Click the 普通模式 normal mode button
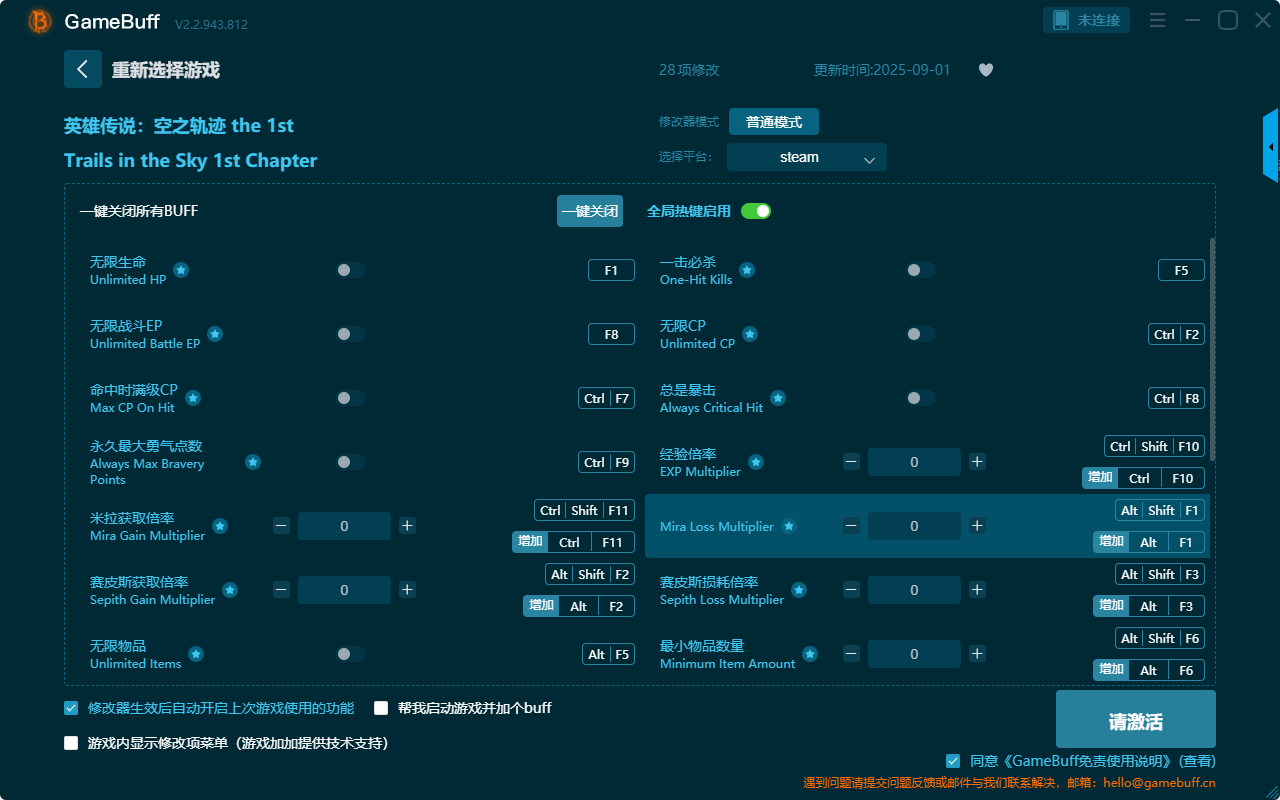The width and height of the screenshot is (1280, 800). [x=774, y=122]
